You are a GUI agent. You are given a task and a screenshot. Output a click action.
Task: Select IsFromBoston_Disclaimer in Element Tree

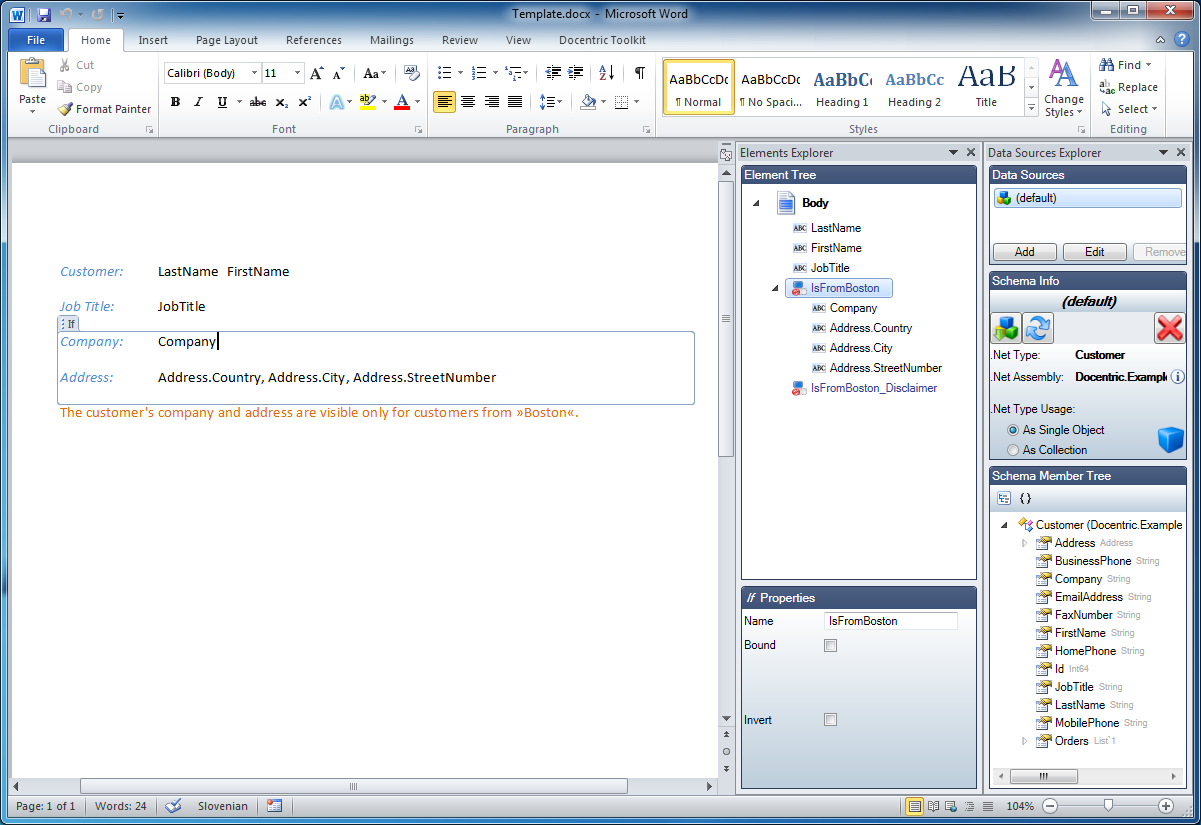[873, 388]
